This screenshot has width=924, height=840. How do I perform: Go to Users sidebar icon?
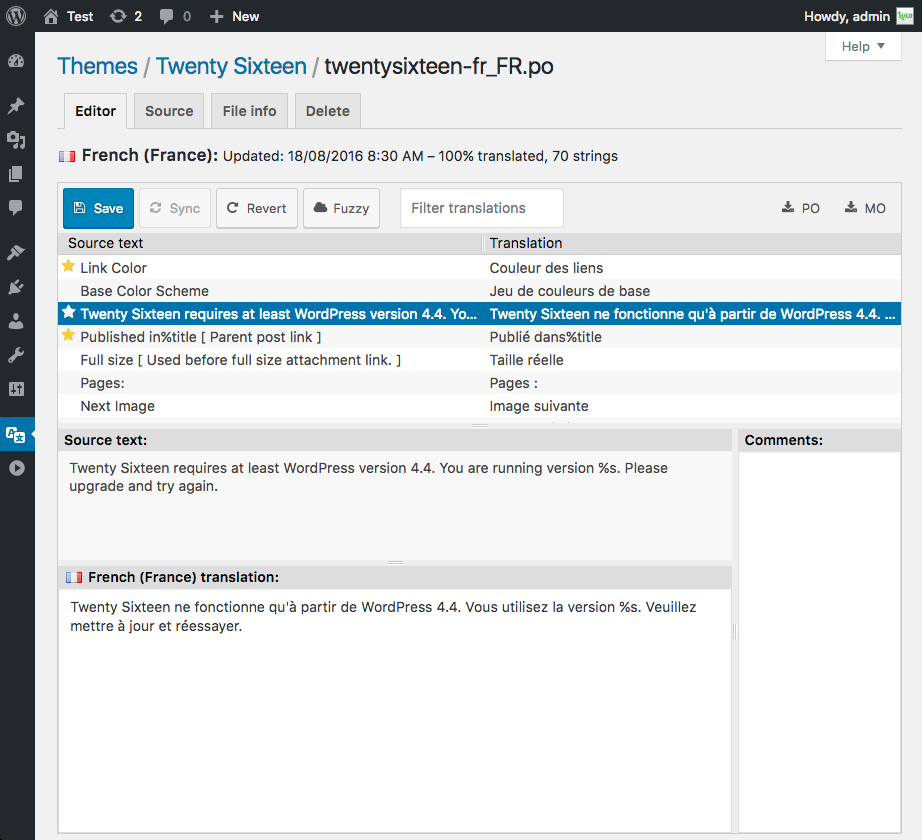(x=16, y=321)
